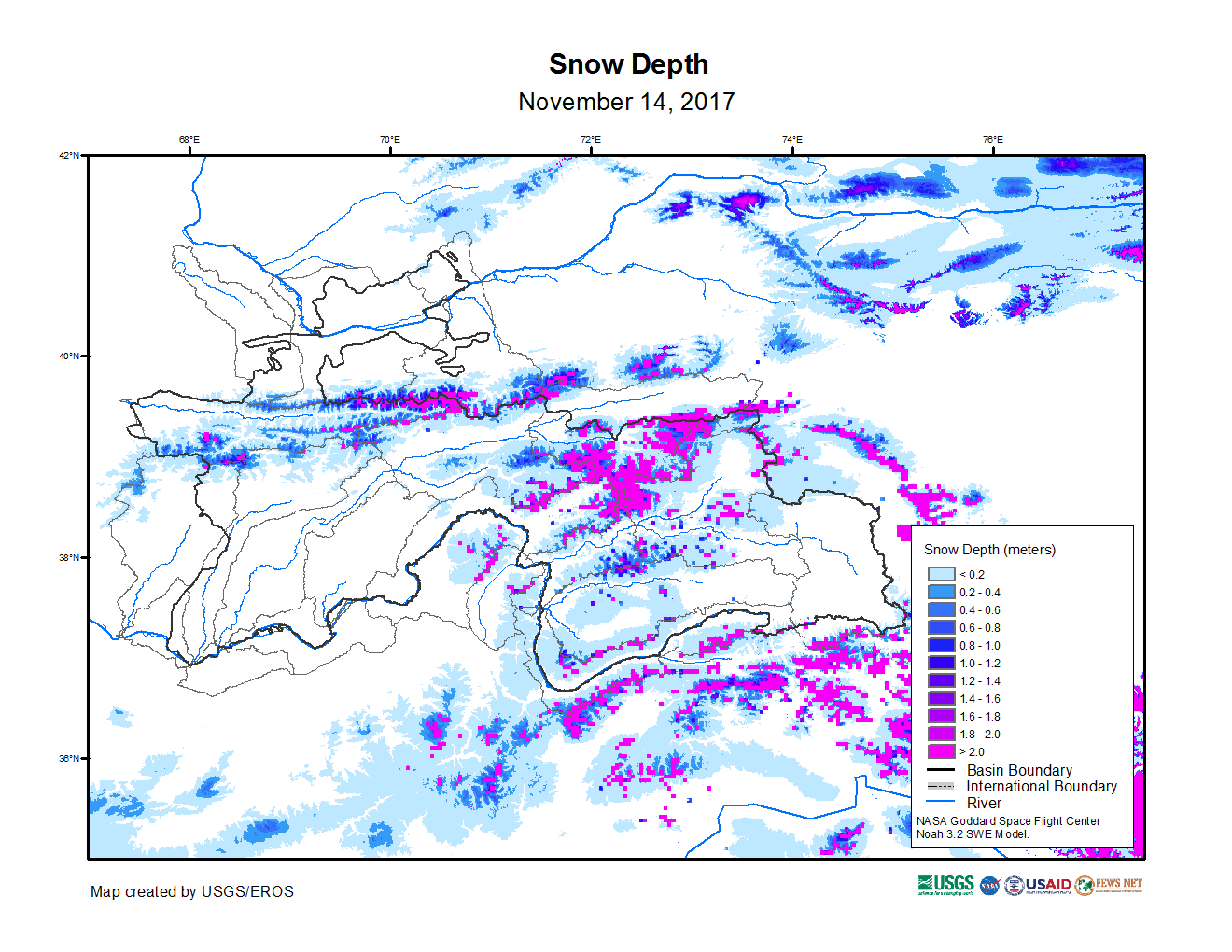Click the USGS logo

tap(945, 885)
